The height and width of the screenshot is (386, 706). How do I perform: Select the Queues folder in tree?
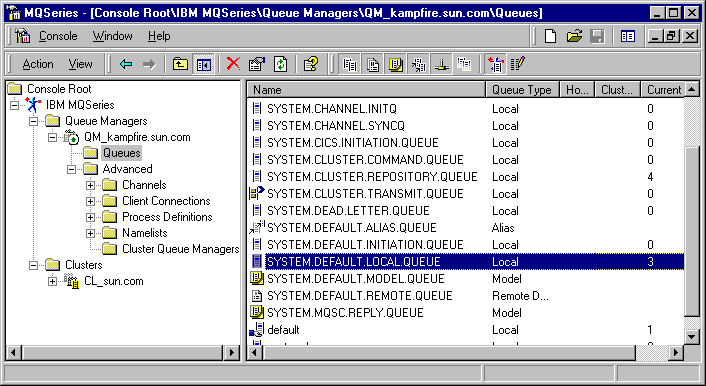(x=122, y=153)
